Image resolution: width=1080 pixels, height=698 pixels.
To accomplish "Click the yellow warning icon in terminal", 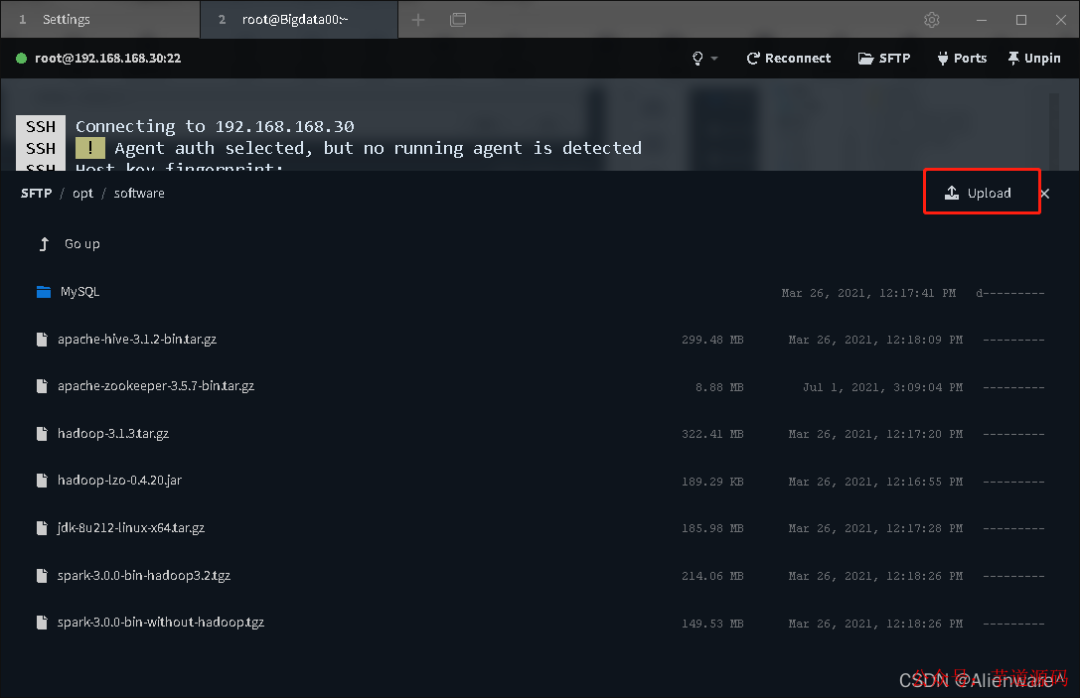I will point(90,147).
